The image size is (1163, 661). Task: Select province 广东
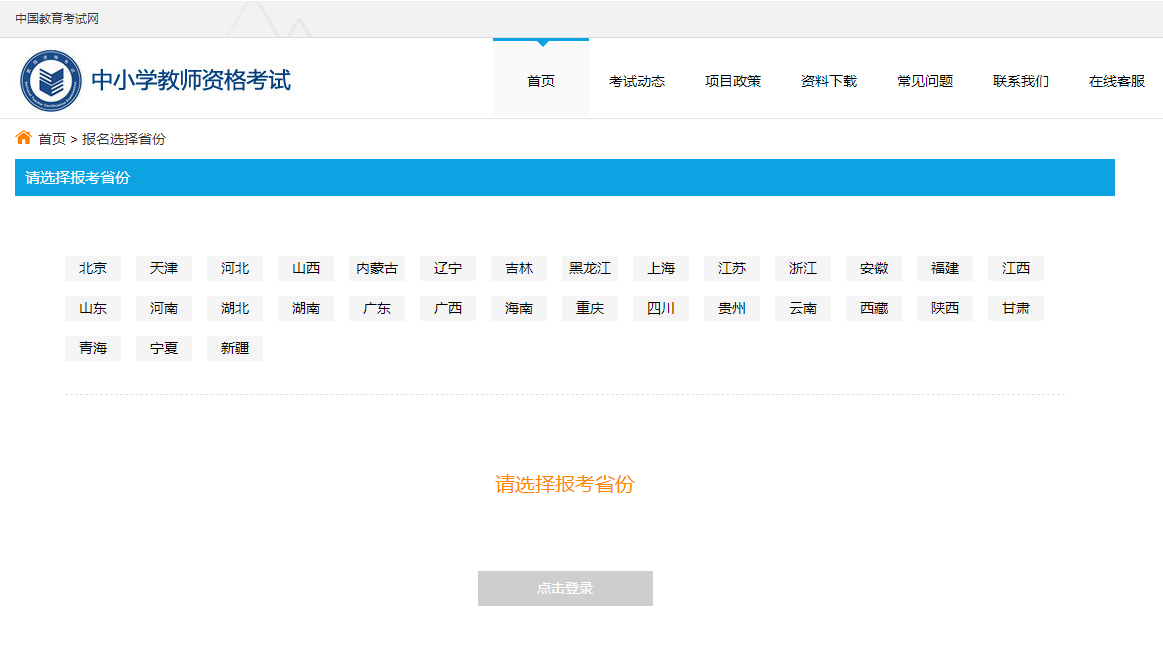pyautogui.click(x=377, y=308)
